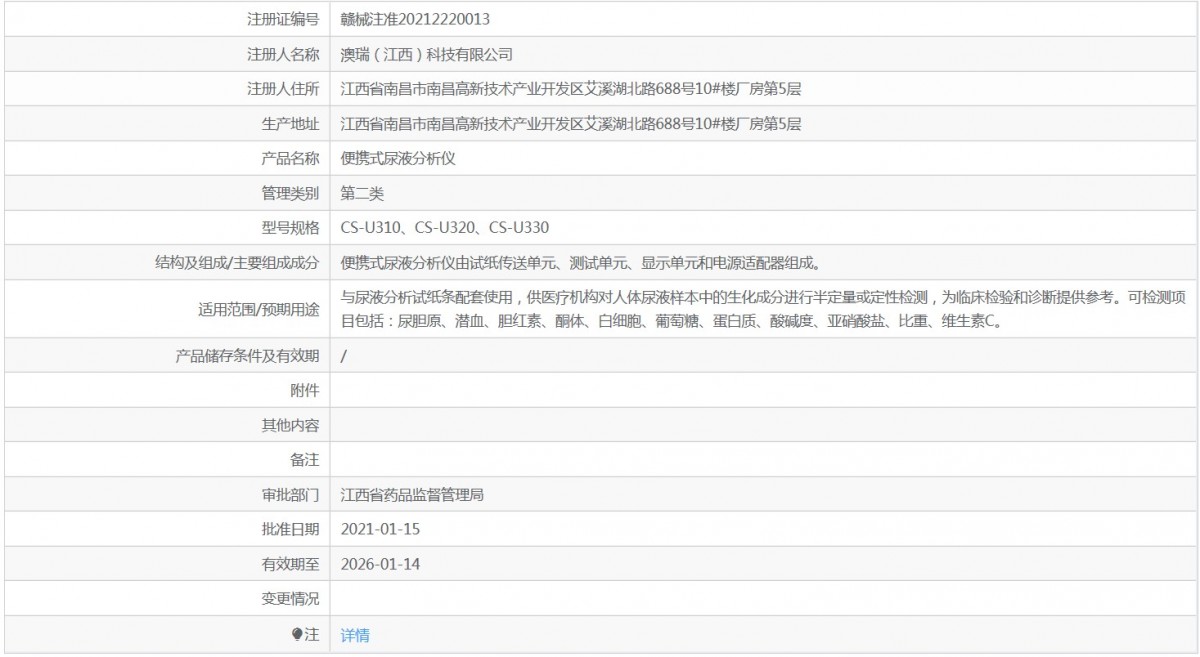Image resolution: width=1200 pixels, height=657 pixels.
Task: Click the 变更情况 row label
Action: pyautogui.click(x=291, y=600)
